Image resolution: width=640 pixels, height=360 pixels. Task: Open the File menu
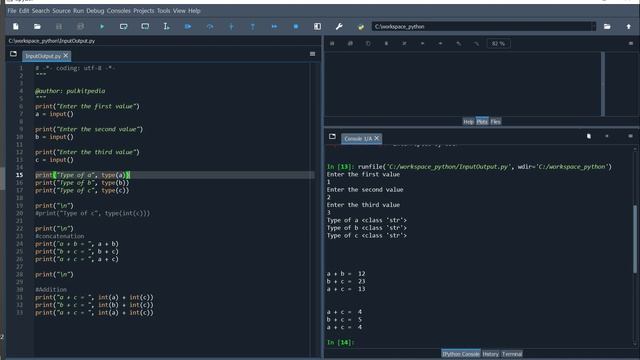(12, 11)
